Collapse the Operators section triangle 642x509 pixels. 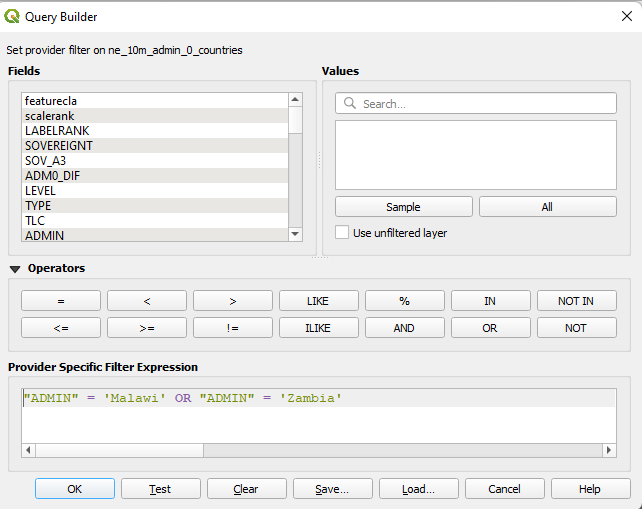(x=15, y=269)
